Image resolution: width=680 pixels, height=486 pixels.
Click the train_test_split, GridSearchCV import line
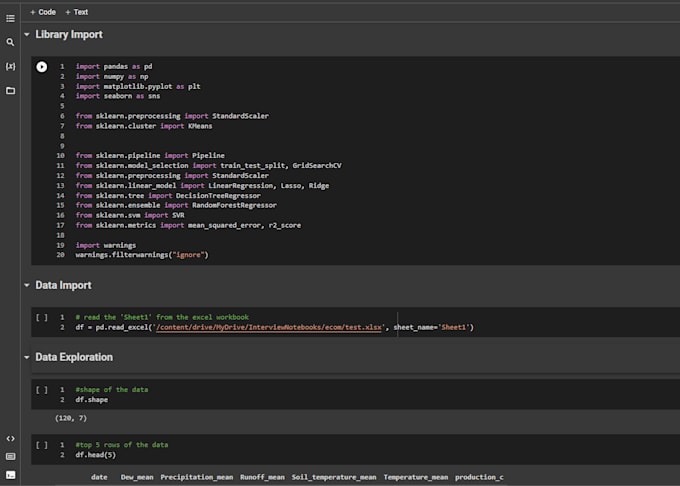tap(209, 165)
